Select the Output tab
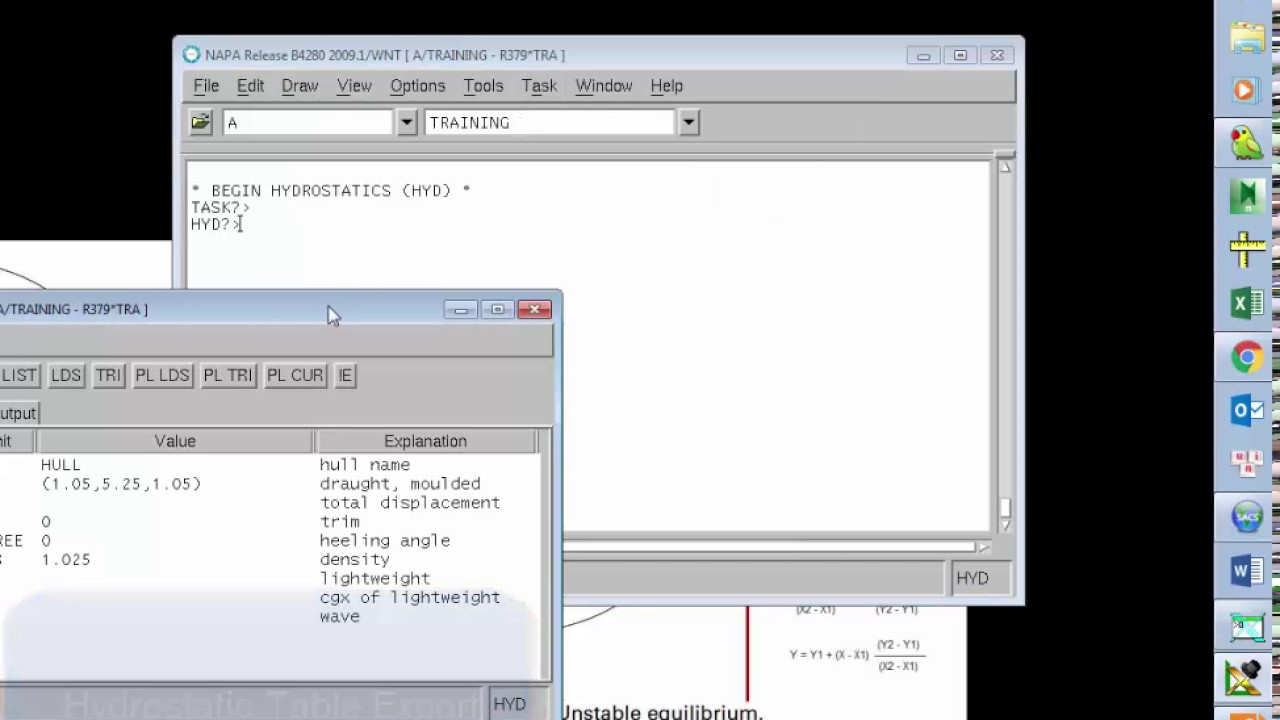The image size is (1280, 720). coord(18,413)
